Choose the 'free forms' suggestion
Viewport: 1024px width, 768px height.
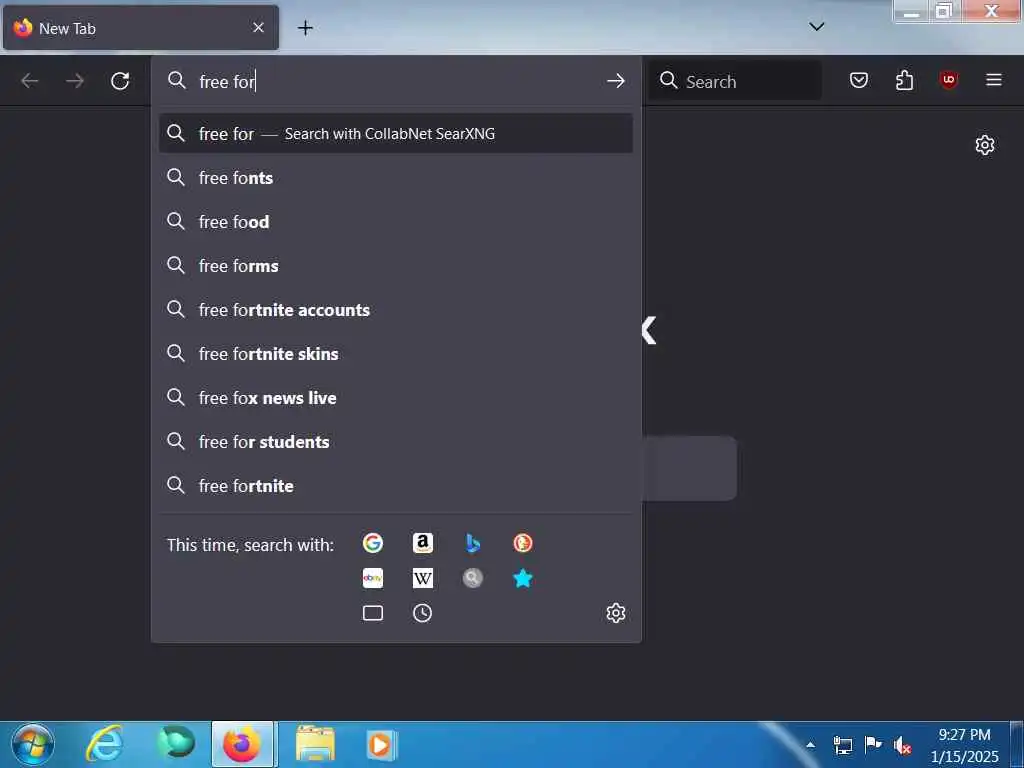396,266
